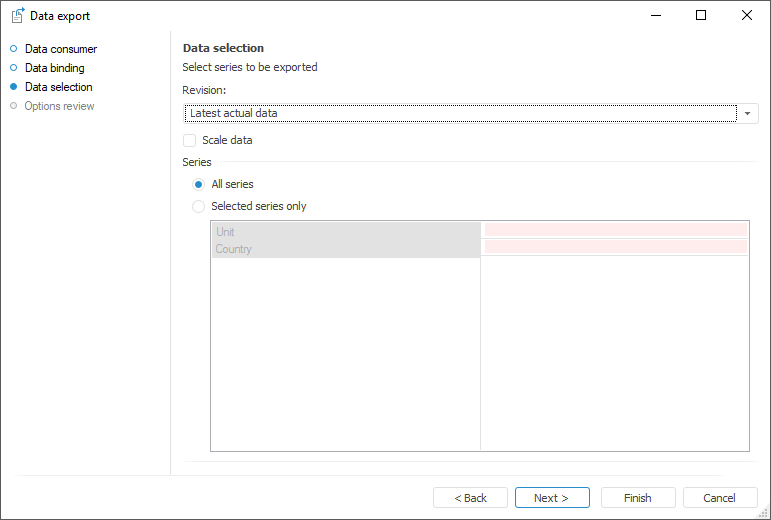
Task: Enable the Scale data checkbox
Action: [x=190, y=141]
